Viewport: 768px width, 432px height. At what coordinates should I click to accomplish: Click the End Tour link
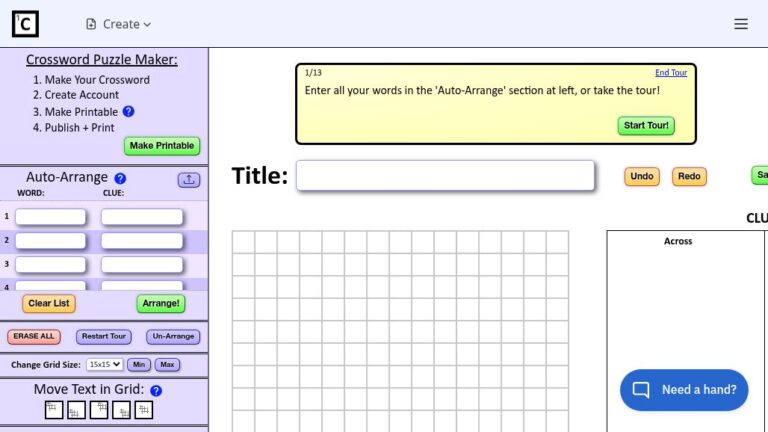click(x=671, y=72)
